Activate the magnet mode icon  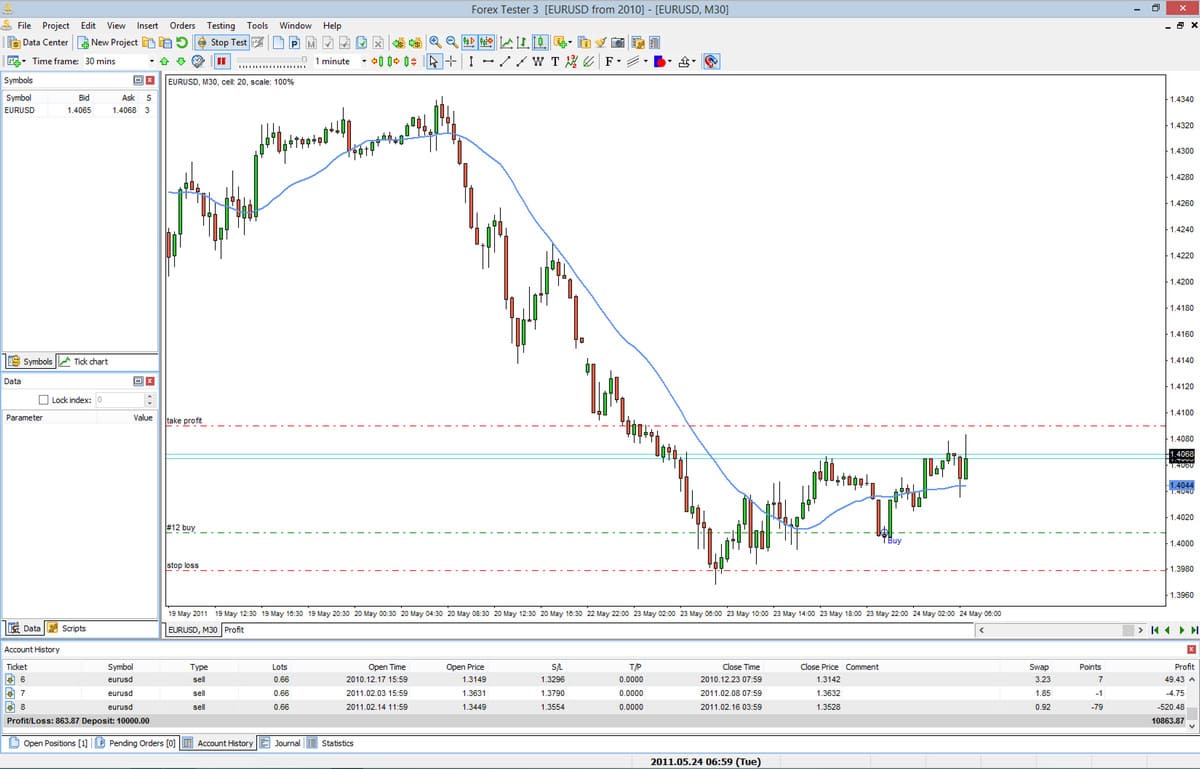(x=711, y=61)
